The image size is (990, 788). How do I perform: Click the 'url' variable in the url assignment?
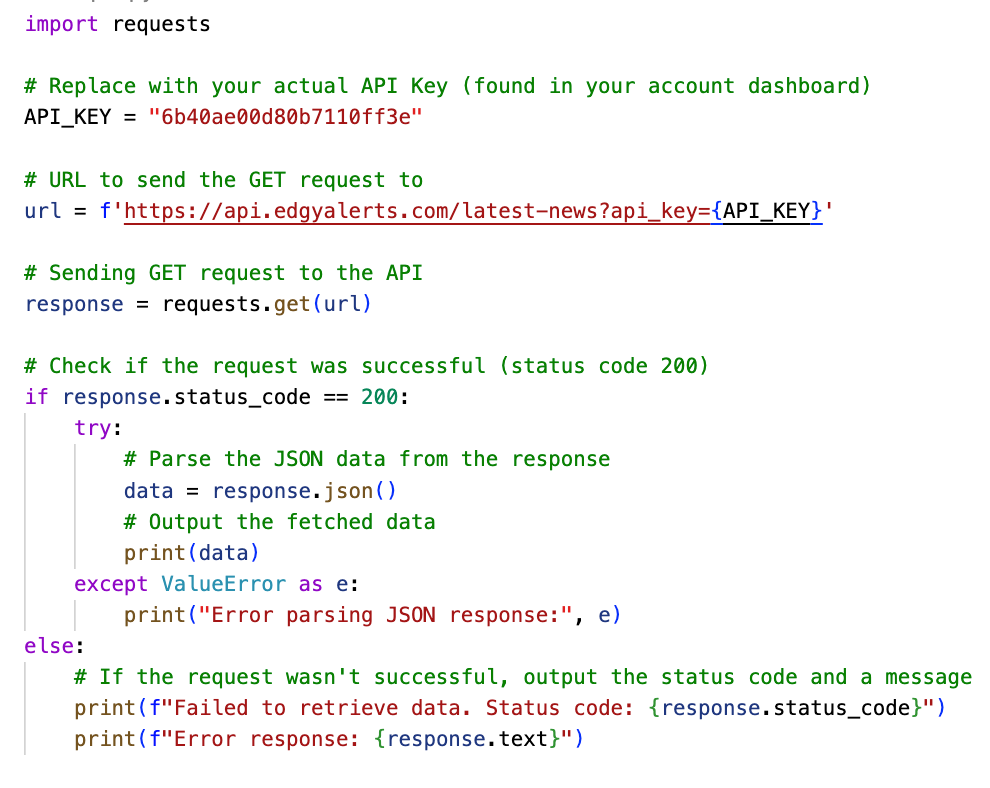[x=43, y=210]
